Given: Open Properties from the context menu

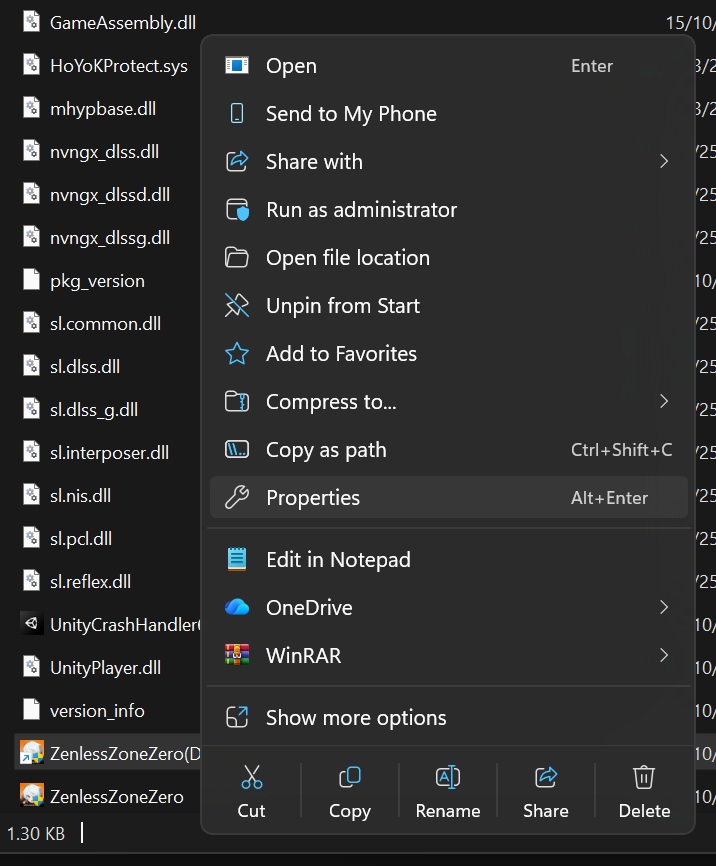Looking at the screenshot, I should [x=313, y=498].
